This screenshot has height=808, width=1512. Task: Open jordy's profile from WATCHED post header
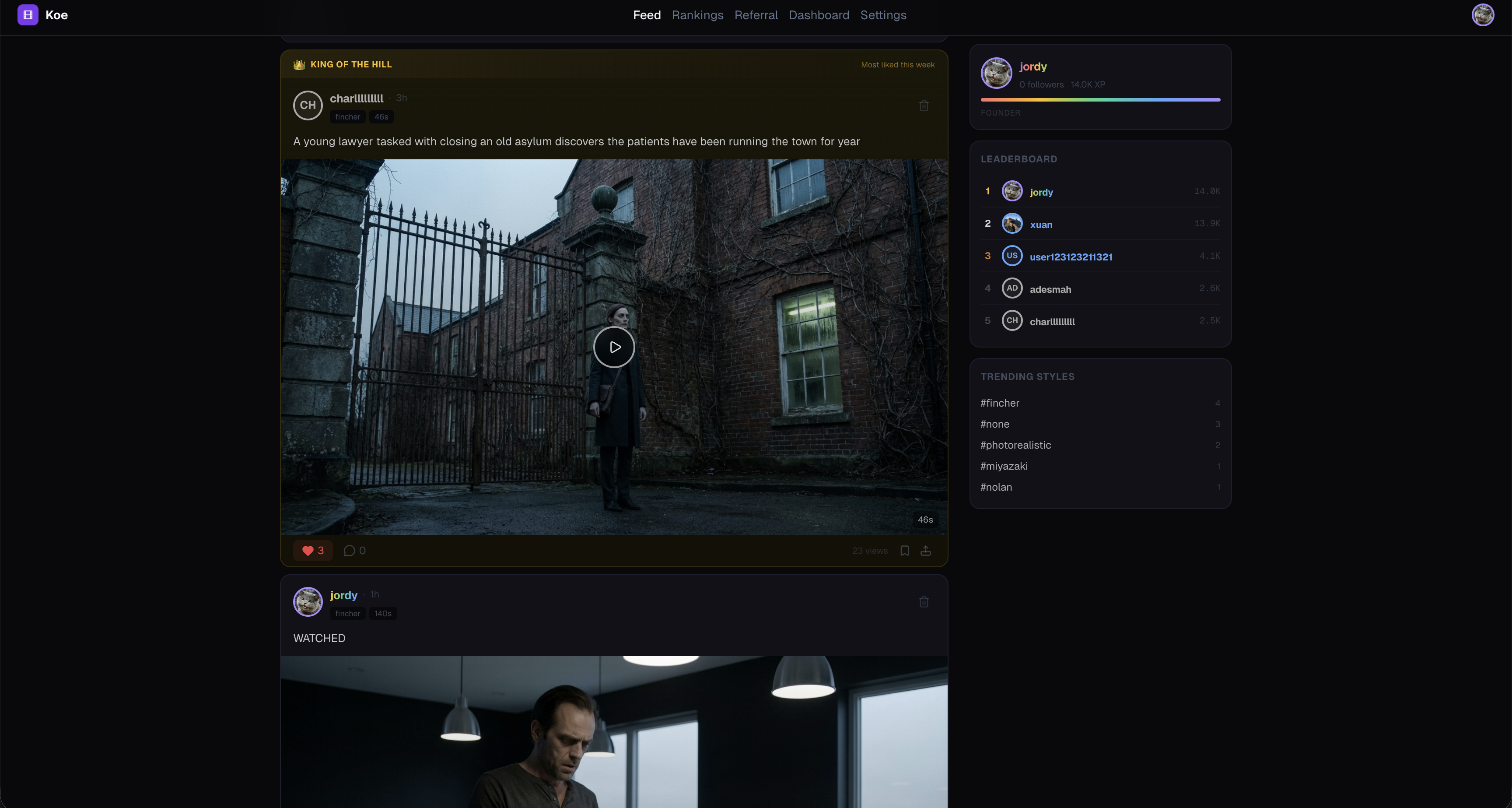click(x=343, y=595)
